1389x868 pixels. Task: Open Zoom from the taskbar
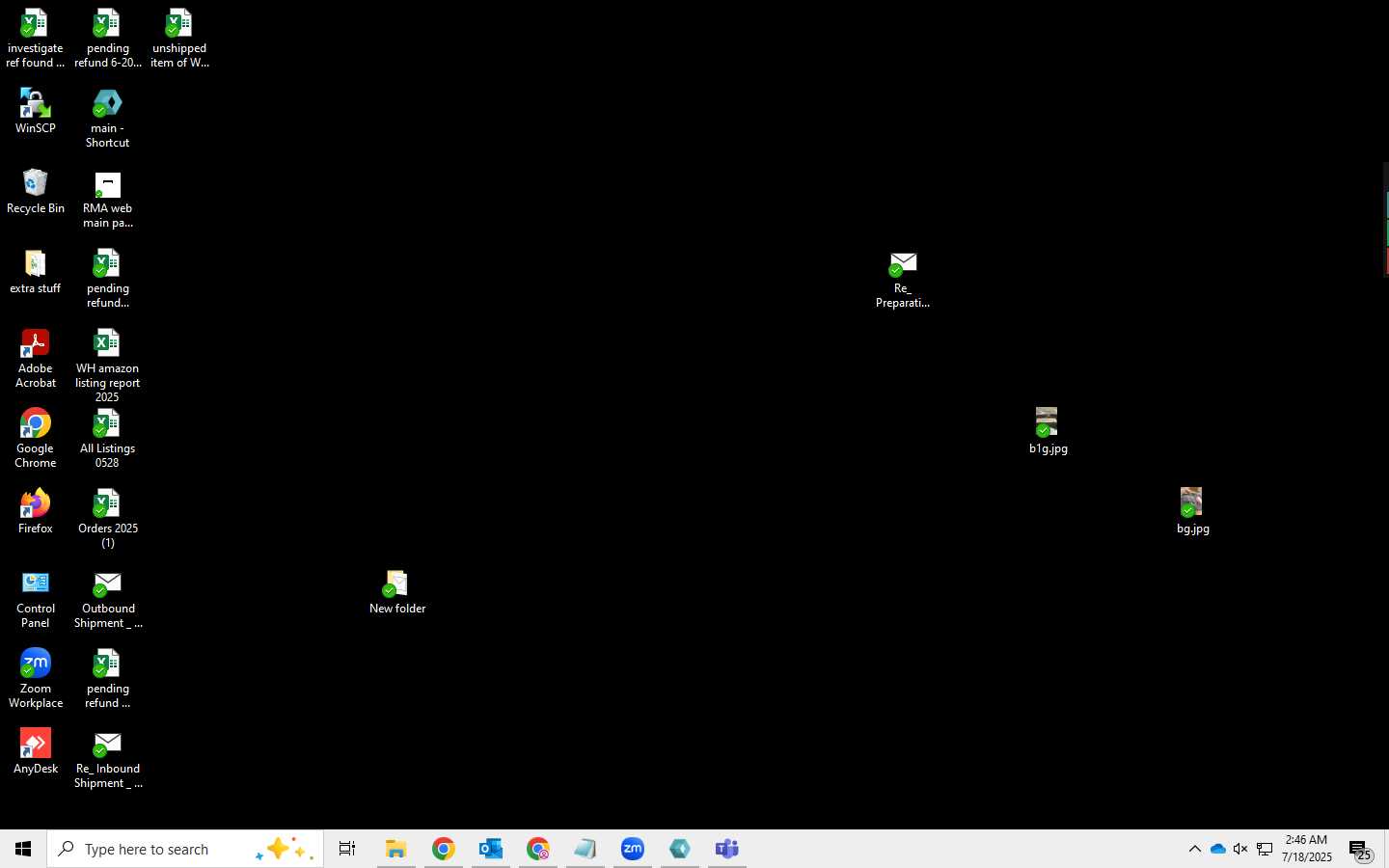(x=633, y=849)
